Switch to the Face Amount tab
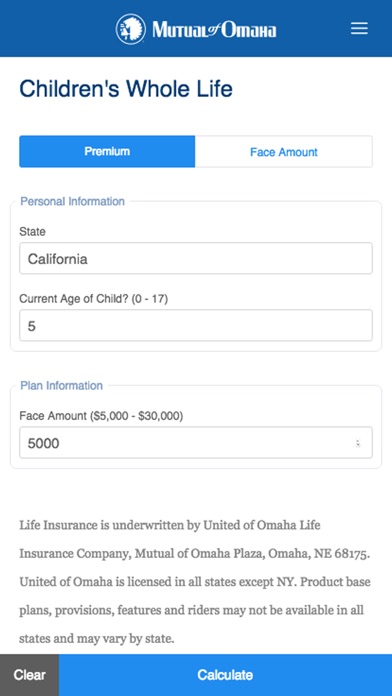Viewport: 392px width, 696px height. pyautogui.click(x=284, y=152)
